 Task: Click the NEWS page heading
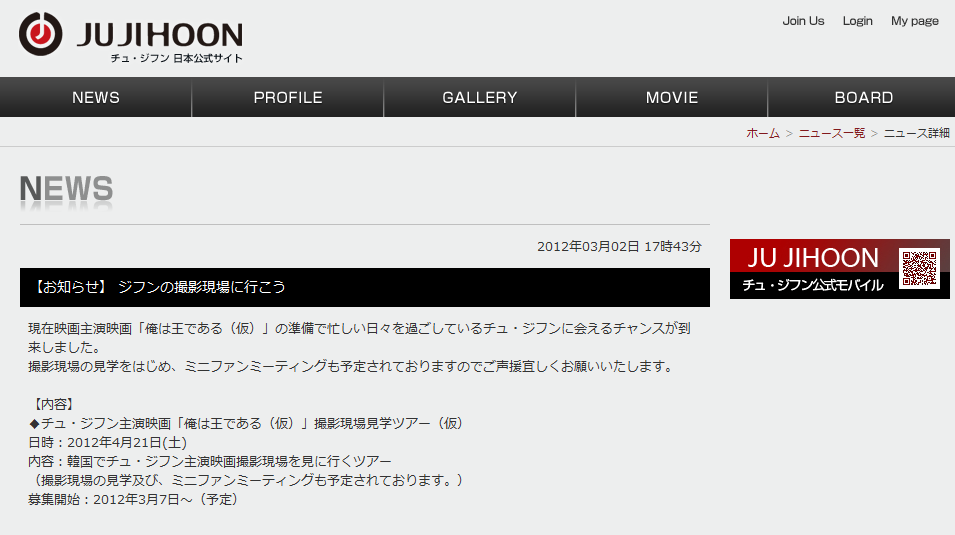[66, 189]
